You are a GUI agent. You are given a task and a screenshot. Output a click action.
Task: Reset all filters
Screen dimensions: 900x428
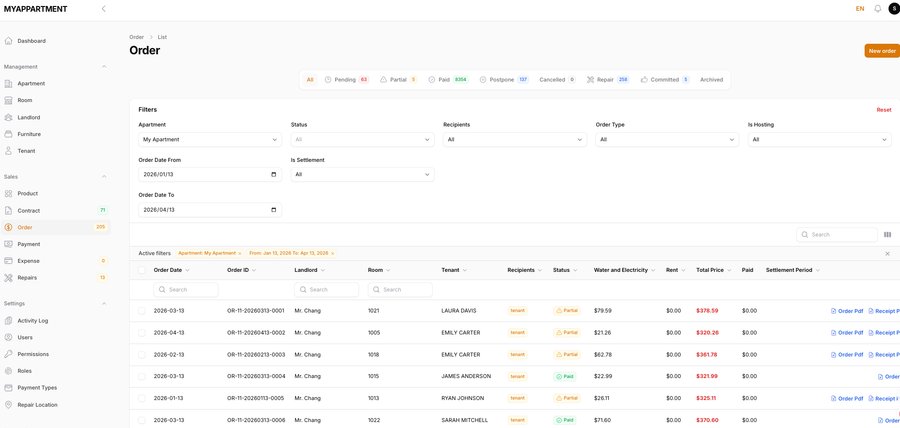click(884, 110)
